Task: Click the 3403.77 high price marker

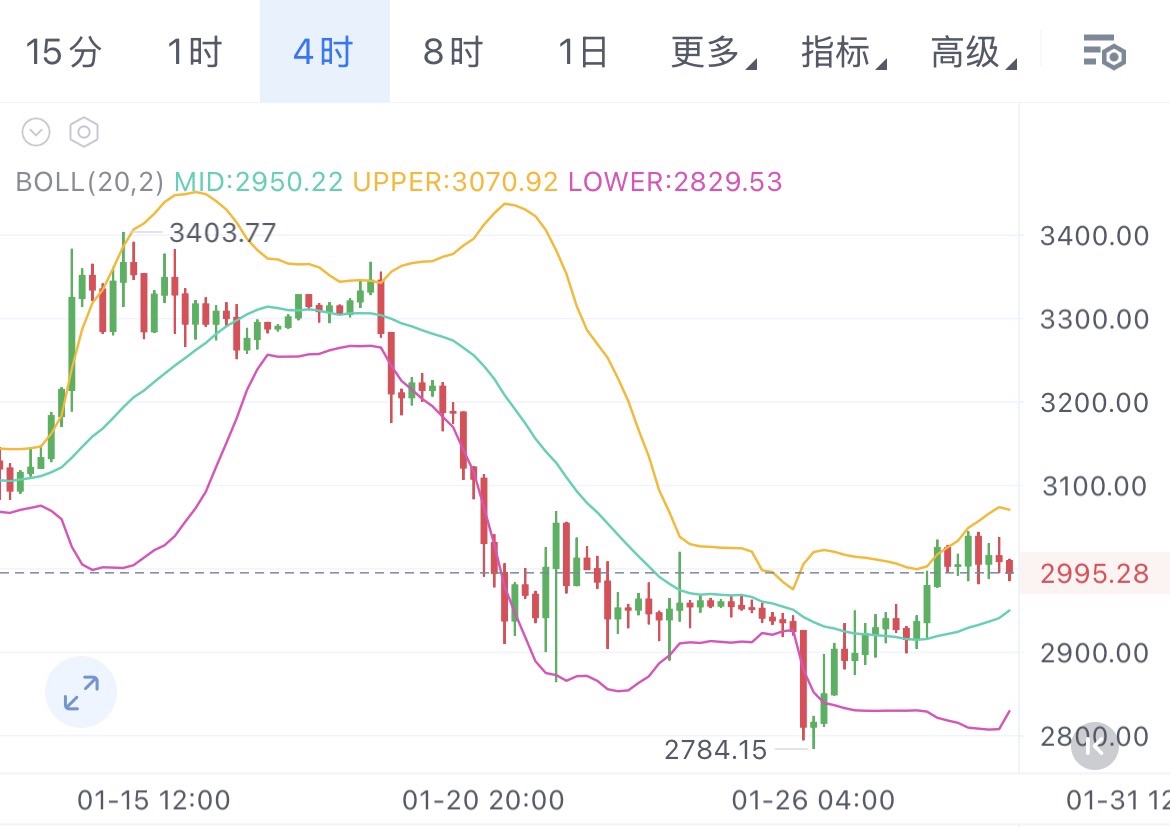Action: [x=222, y=233]
